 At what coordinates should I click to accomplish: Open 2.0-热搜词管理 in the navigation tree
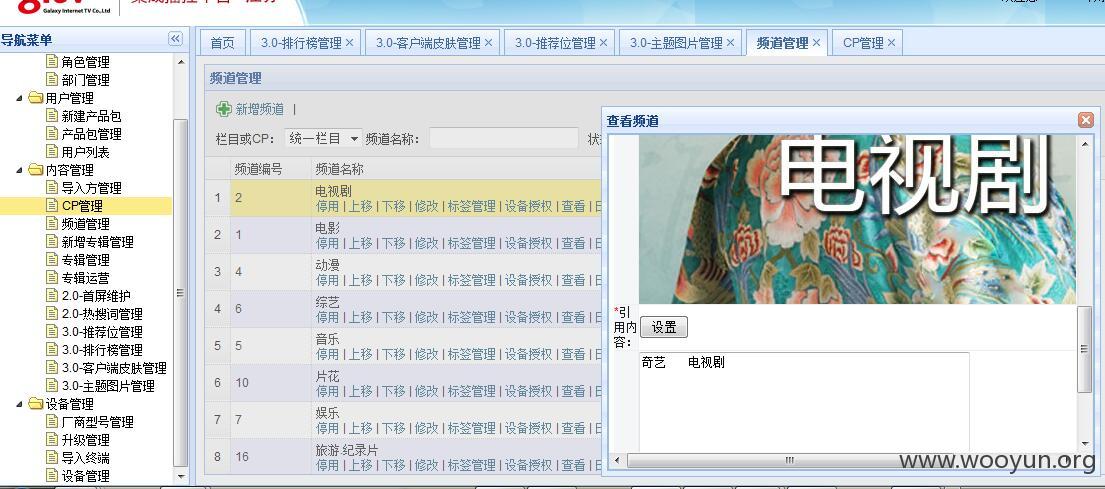[102, 314]
